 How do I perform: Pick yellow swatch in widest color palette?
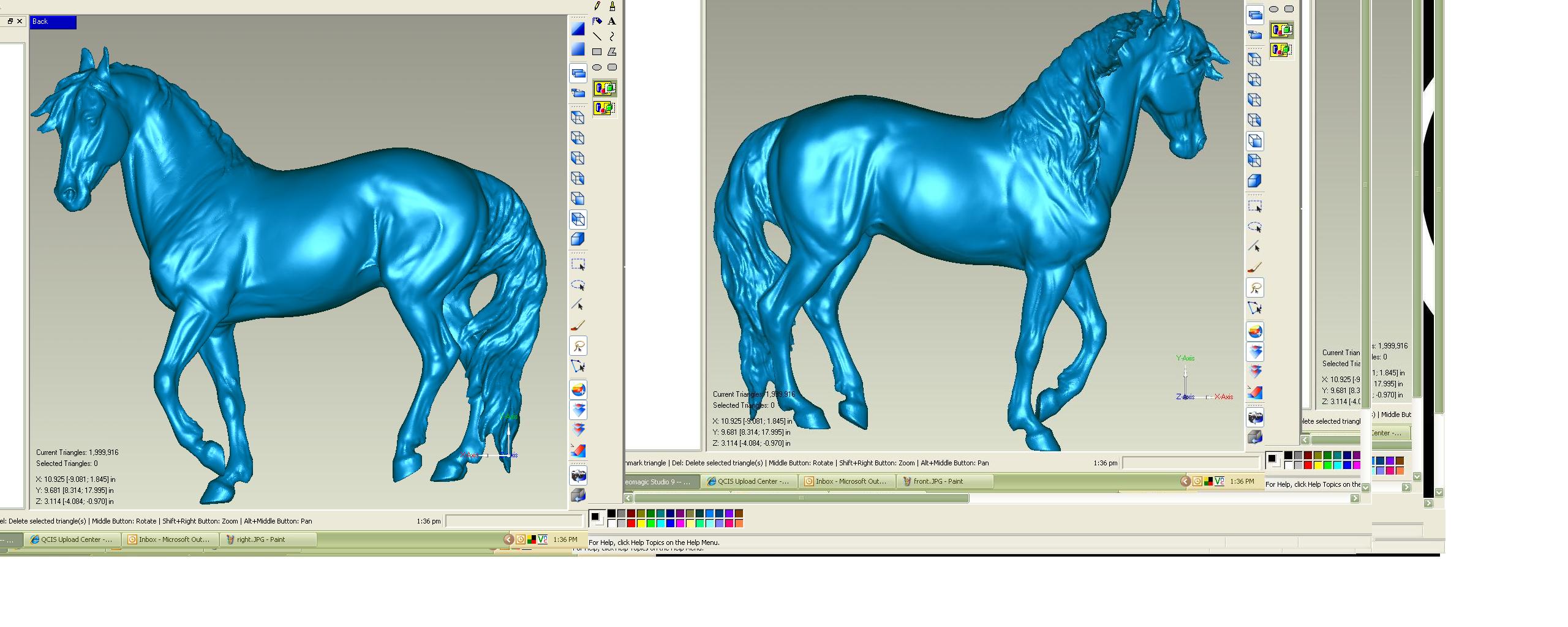point(641,524)
